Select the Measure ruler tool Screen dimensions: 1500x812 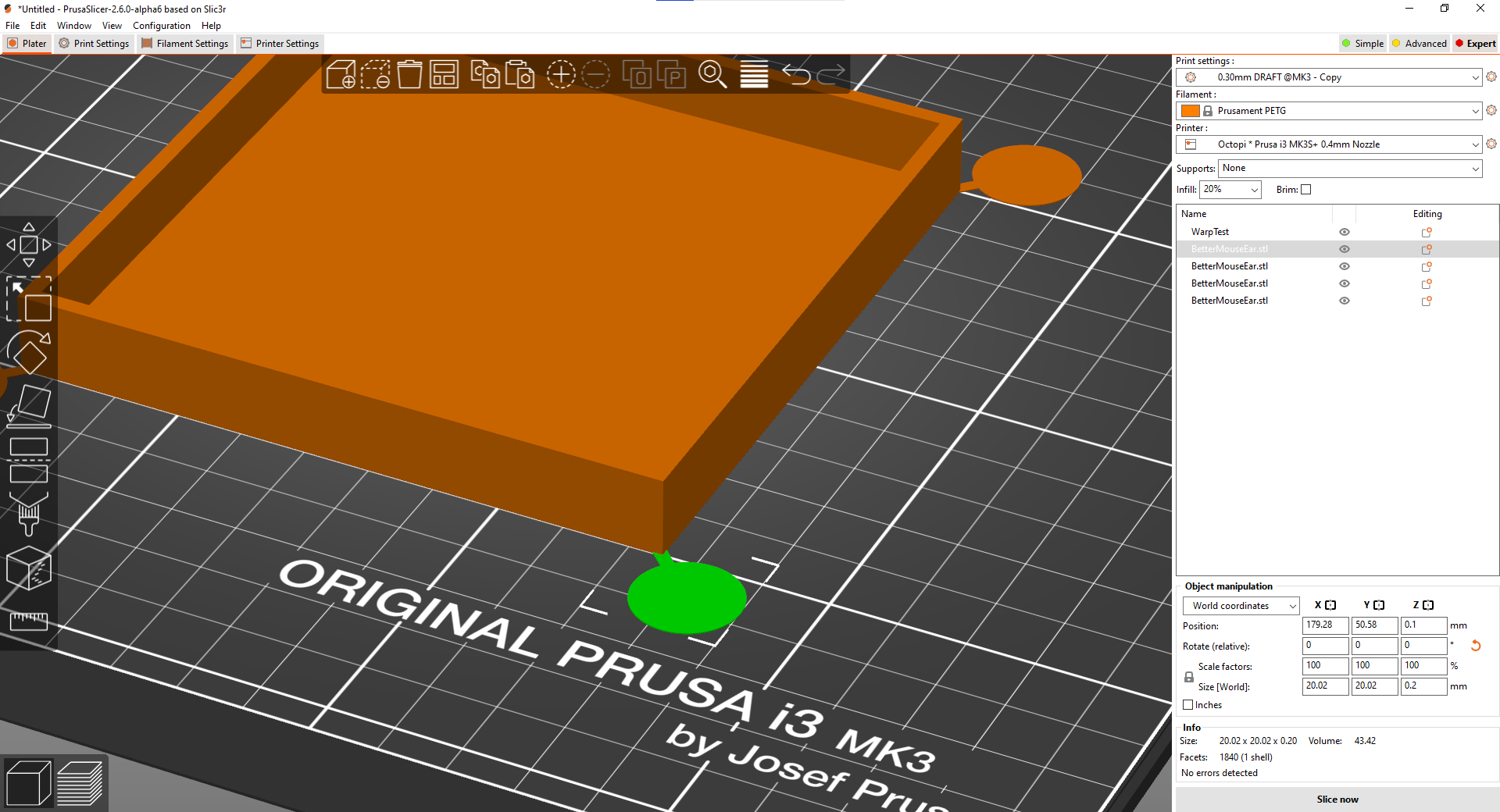click(29, 621)
